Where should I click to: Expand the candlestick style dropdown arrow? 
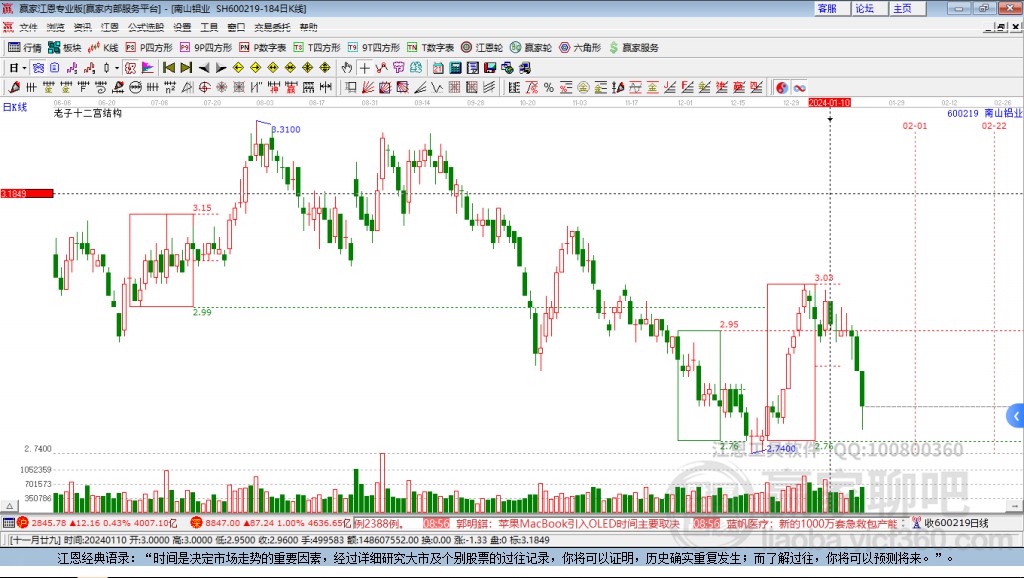coord(117,68)
